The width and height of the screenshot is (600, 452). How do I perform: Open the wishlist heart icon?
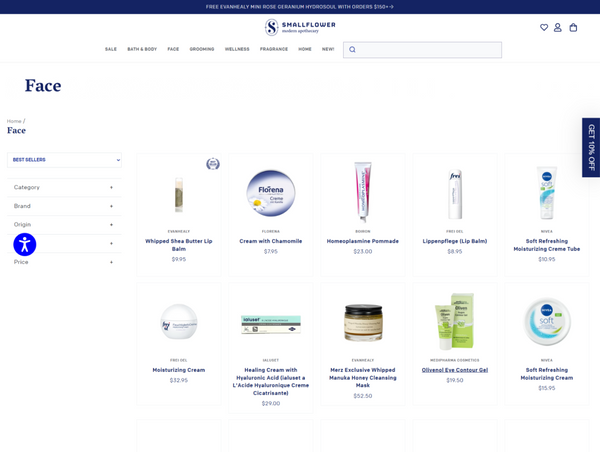click(544, 28)
